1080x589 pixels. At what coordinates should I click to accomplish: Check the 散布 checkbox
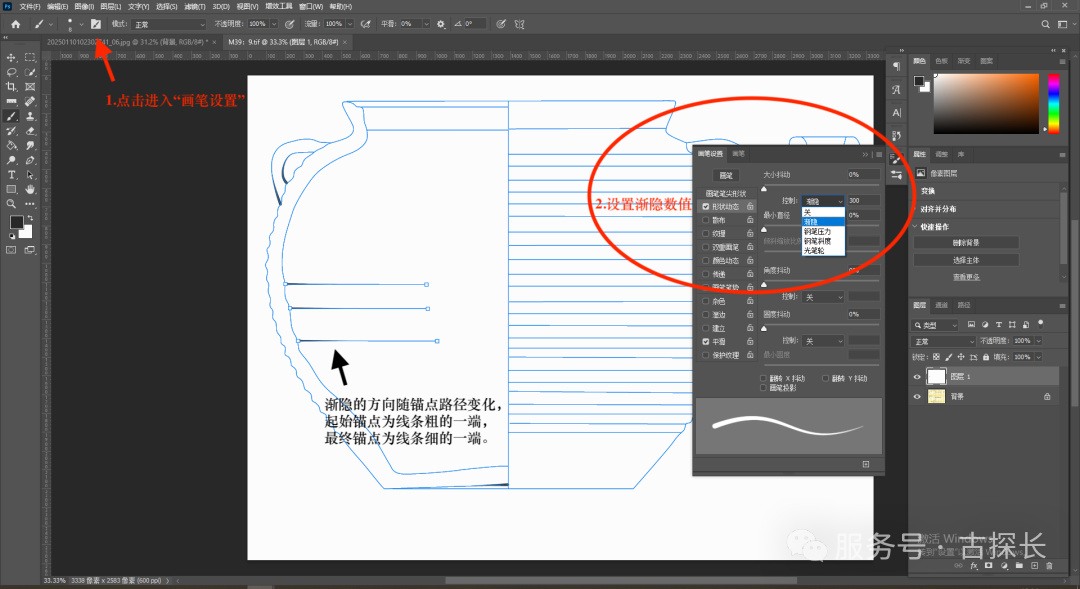pos(705,220)
